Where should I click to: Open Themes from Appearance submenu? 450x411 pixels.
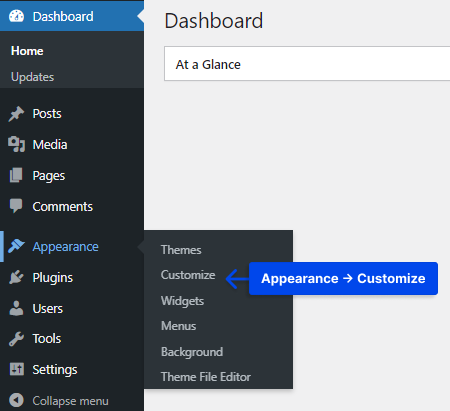pyautogui.click(x=181, y=250)
